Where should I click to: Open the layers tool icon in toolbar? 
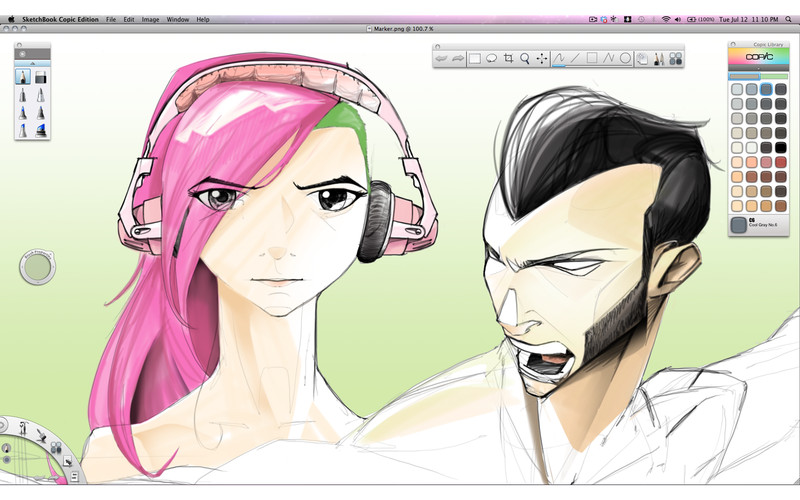(x=642, y=59)
